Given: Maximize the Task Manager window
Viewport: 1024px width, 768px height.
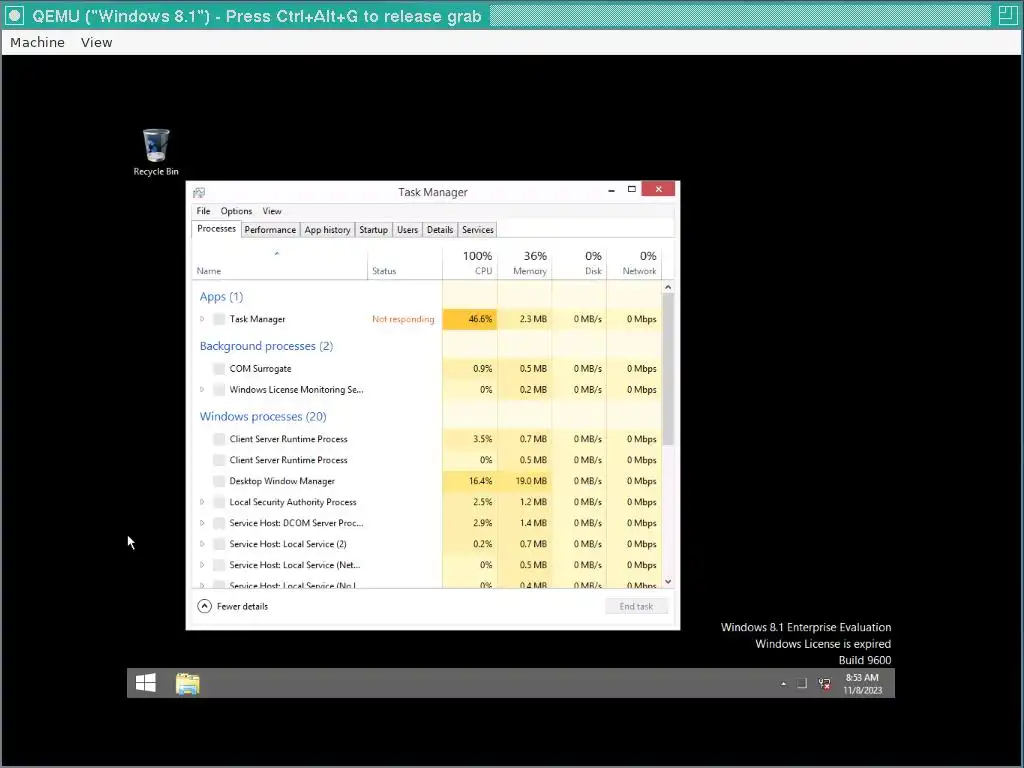Looking at the screenshot, I should [x=632, y=189].
